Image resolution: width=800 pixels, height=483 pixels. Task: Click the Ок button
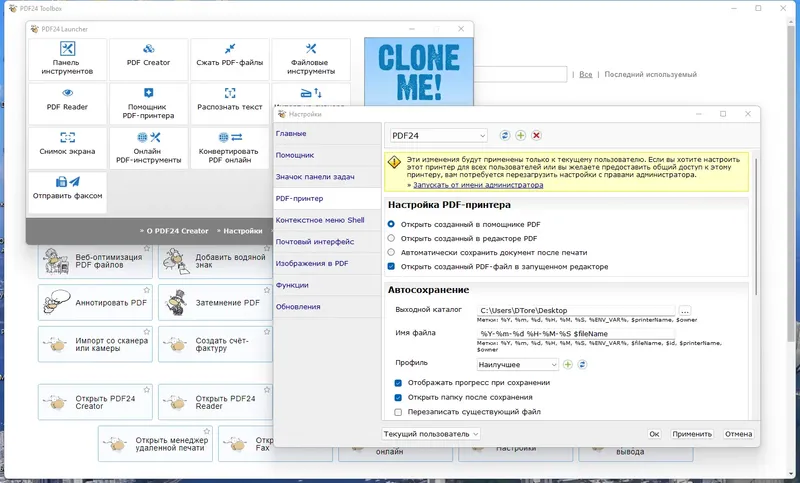[x=654, y=434]
